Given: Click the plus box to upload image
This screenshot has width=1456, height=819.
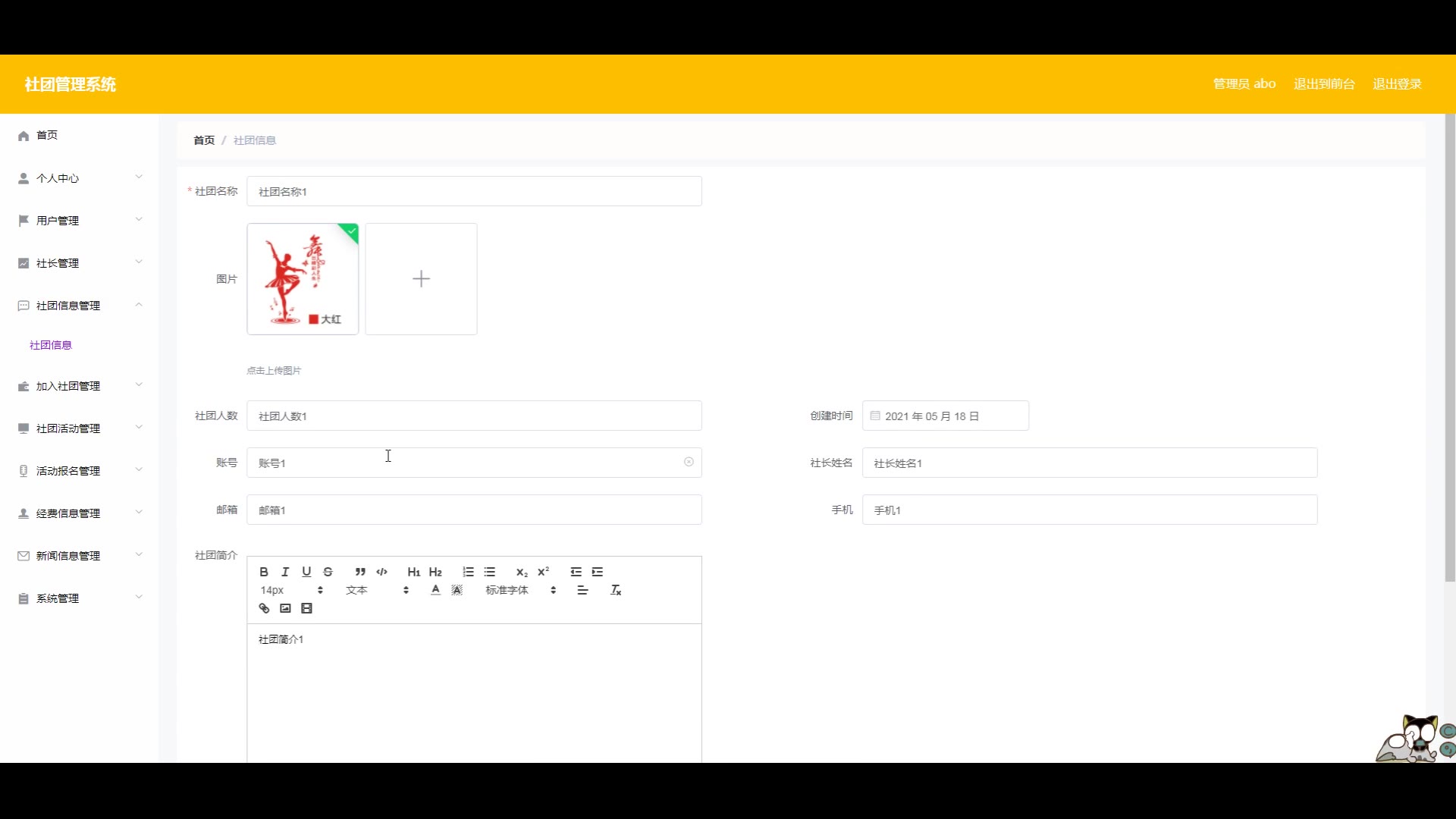Looking at the screenshot, I should pyautogui.click(x=421, y=279).
